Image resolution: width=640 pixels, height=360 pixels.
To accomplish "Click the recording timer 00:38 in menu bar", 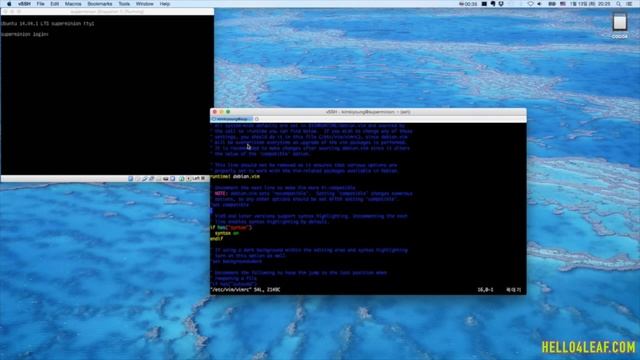I will [468, 4].
